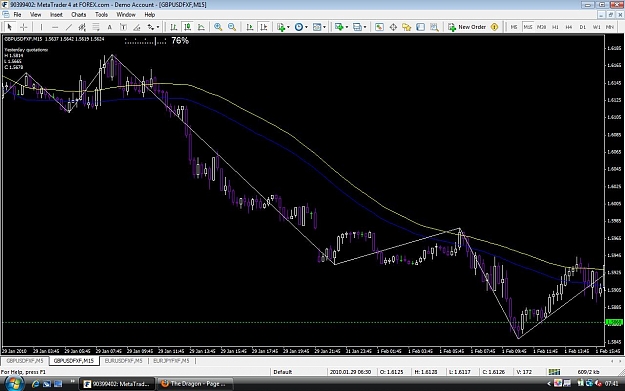625x391 pixels.
Task: Switch to M30 timeframe
Action: tap(541, 27)
